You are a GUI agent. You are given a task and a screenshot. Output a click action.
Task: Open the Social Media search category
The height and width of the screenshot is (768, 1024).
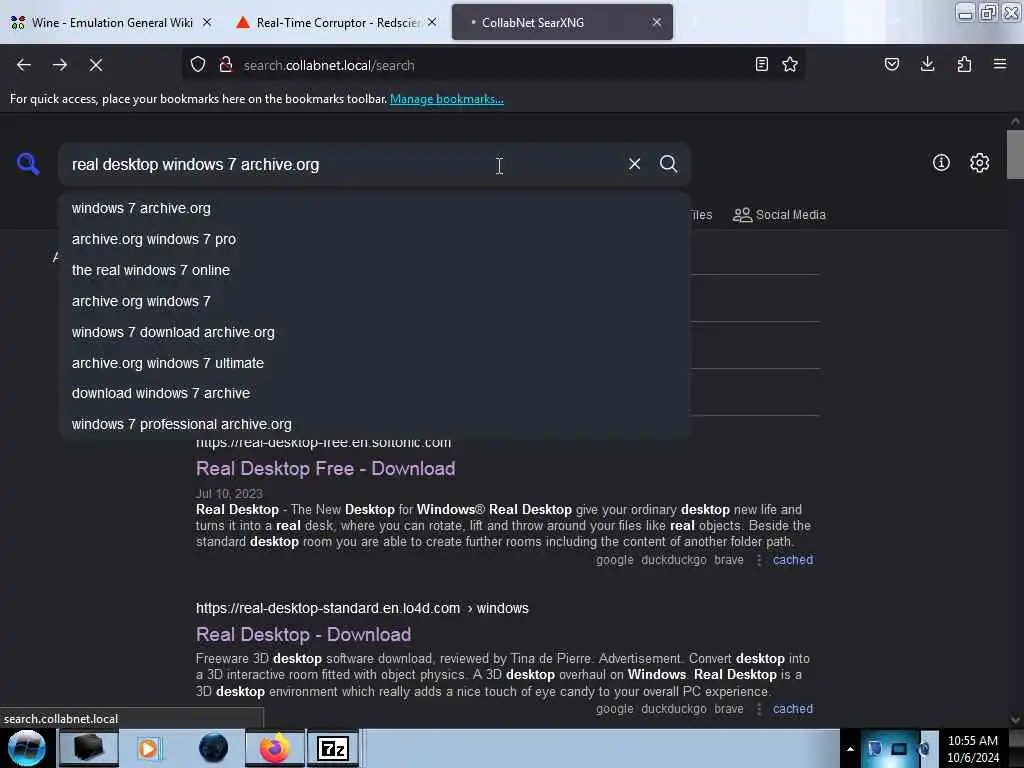(x=779, y=214)
